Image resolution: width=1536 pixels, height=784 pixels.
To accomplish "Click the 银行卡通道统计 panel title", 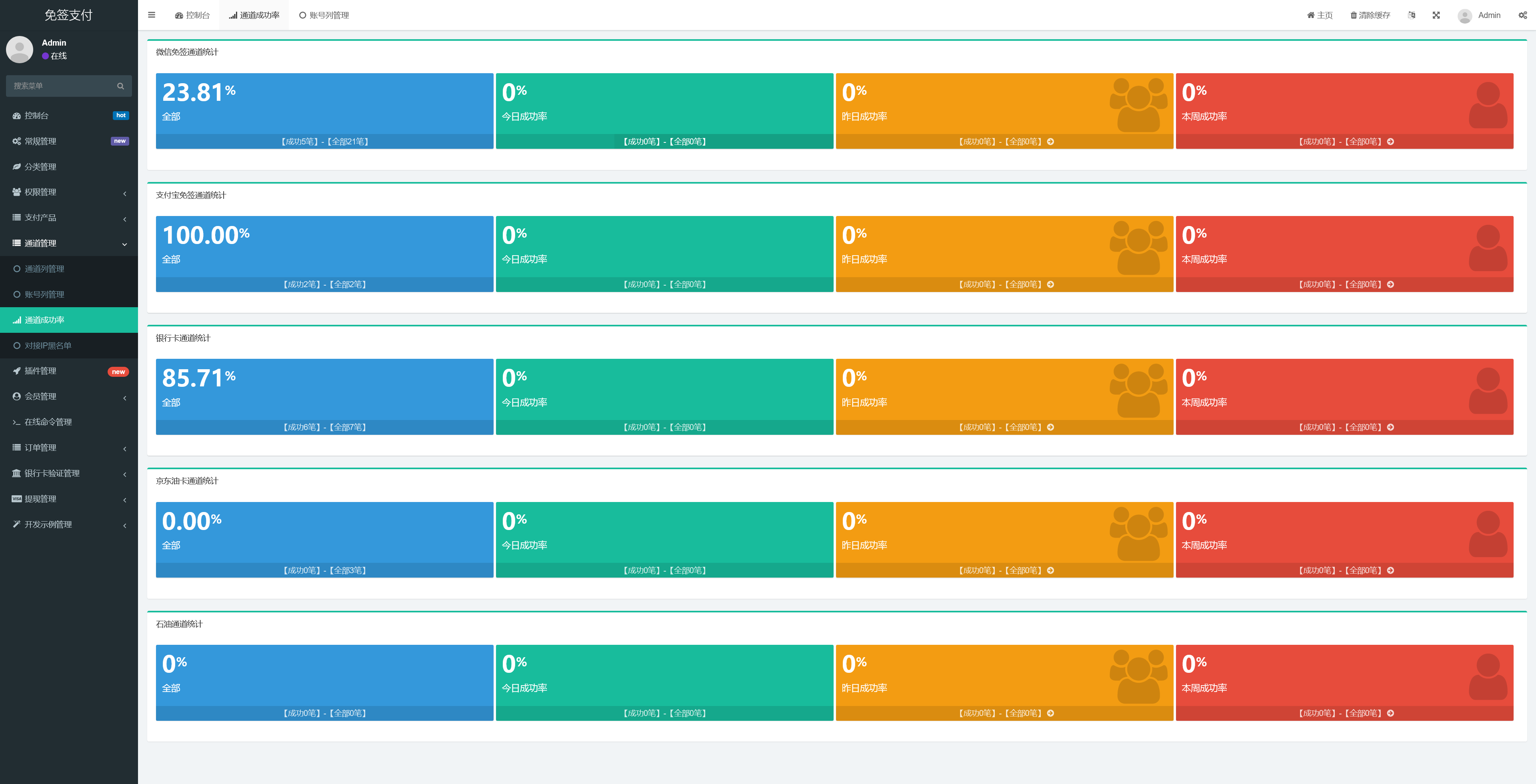I will click(183, 338).
